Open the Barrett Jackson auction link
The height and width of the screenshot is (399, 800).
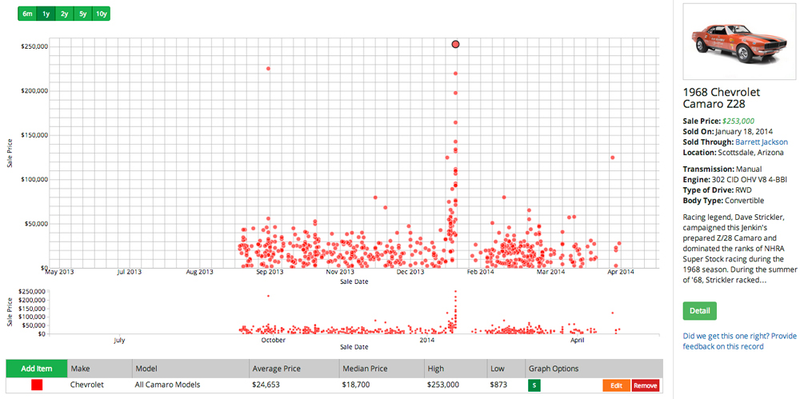(x=761, y=142)
